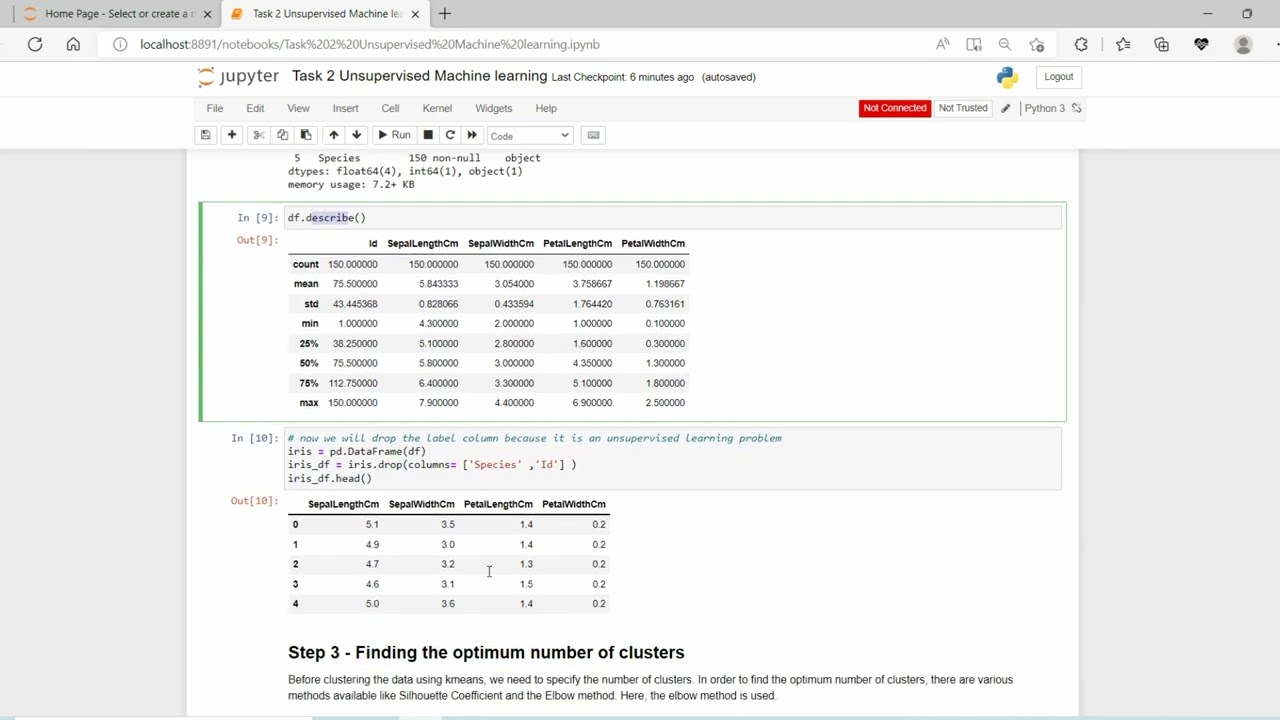Move selected cell up
The width and height of the screenshot is (1280, 720).
[333, 135]
